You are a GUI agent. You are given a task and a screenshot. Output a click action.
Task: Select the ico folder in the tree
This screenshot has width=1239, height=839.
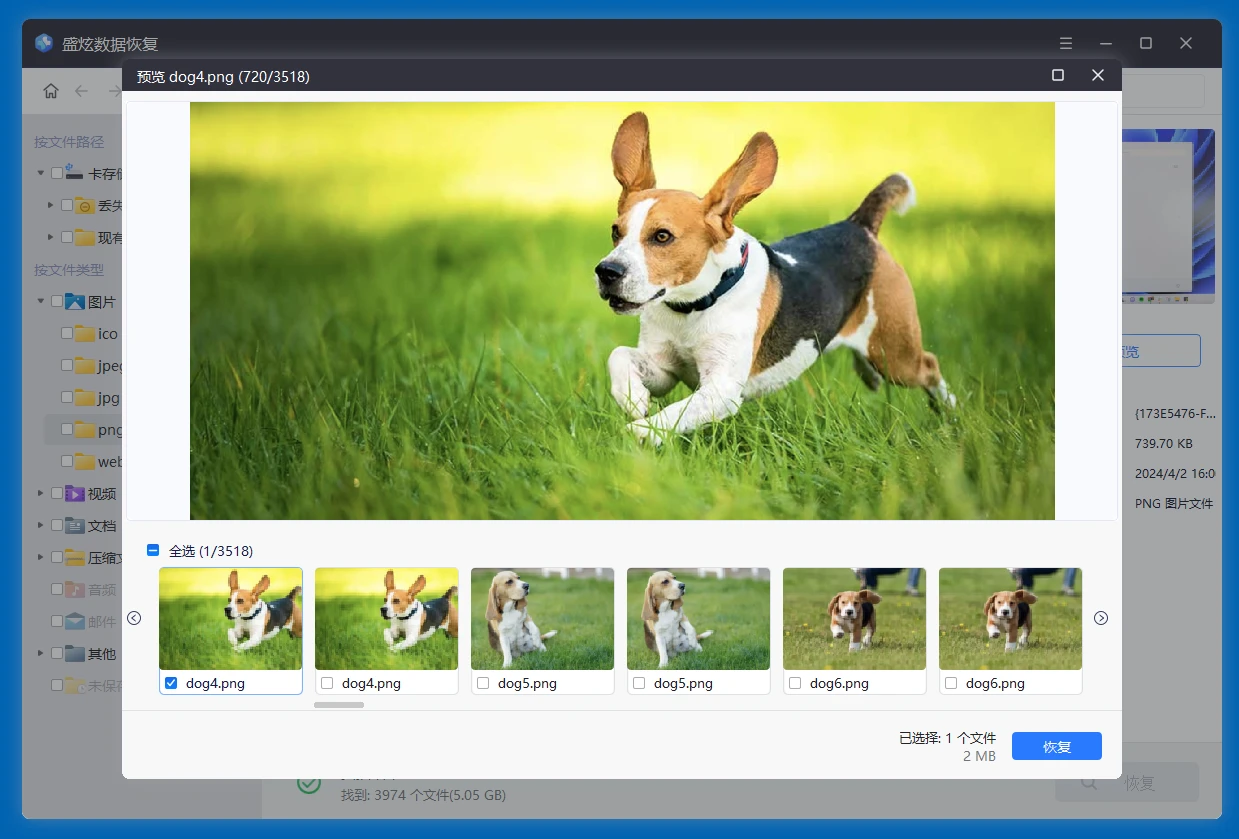[x=107, y=334]
